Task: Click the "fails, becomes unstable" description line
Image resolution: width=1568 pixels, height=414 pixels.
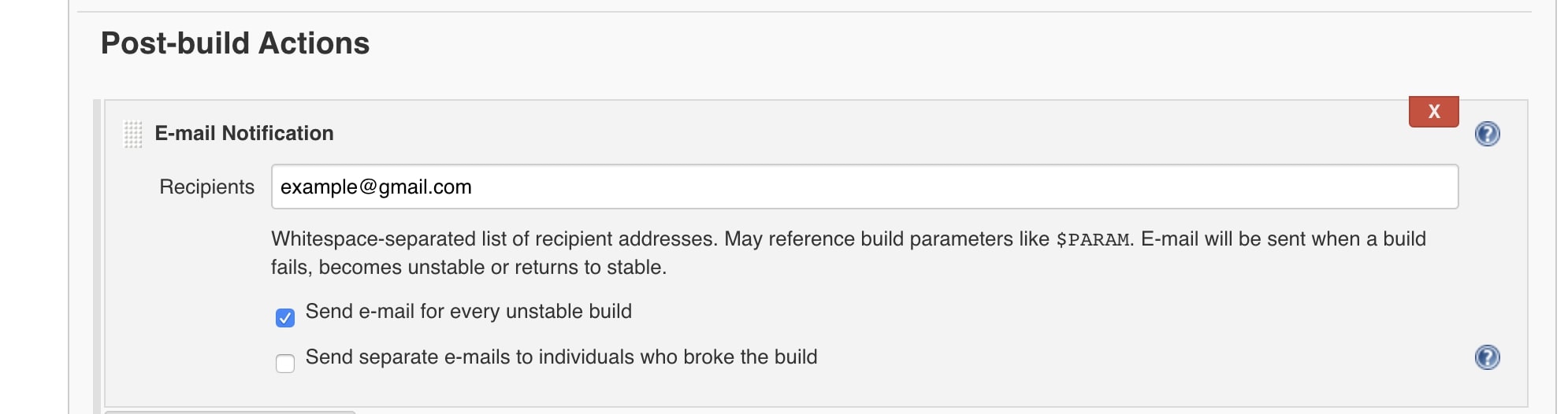Action: [469, 268]
